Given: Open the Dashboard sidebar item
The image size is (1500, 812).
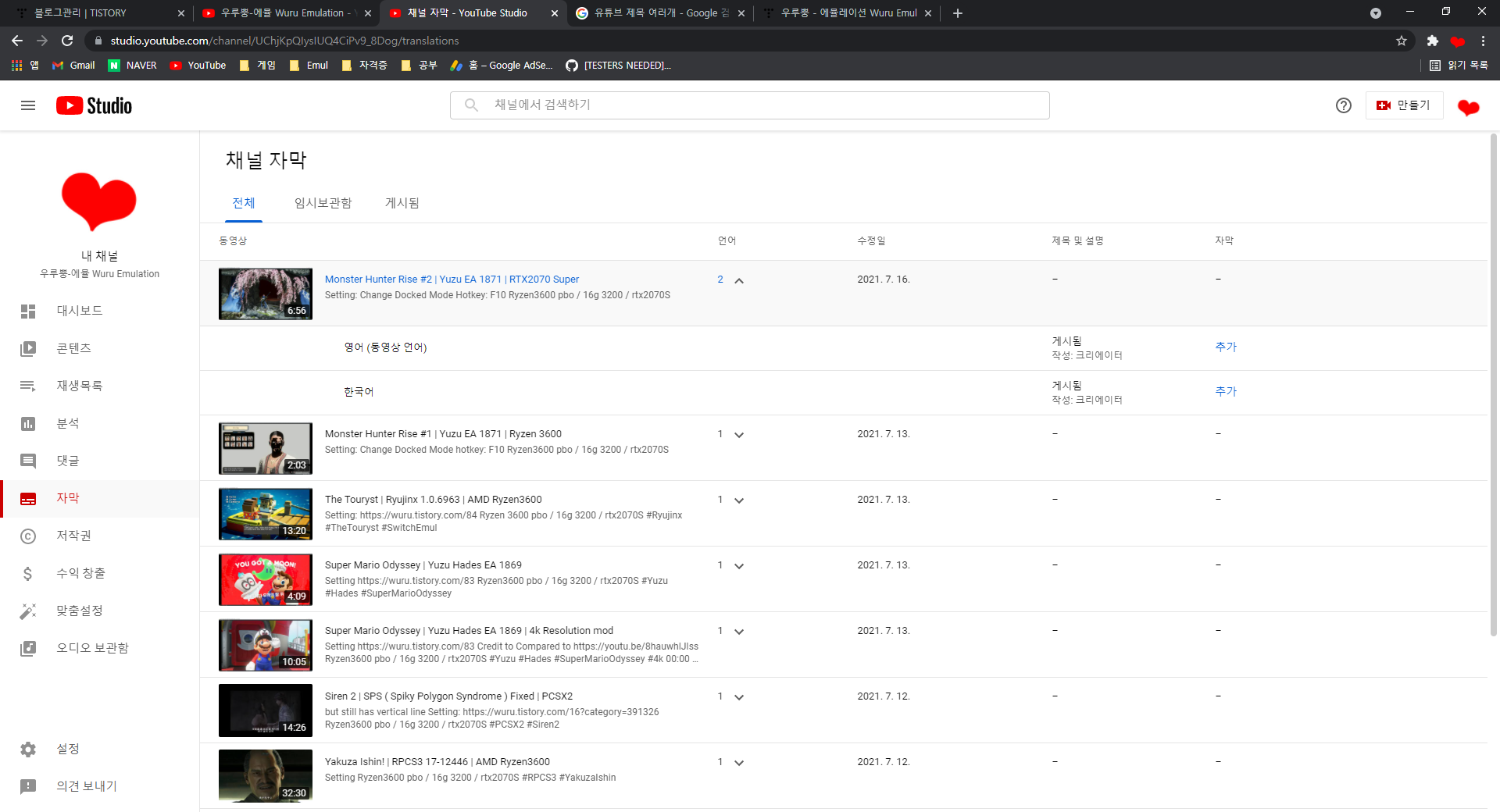Looking at the screenshot, I should pyautogui.click(x=99, y=311).
